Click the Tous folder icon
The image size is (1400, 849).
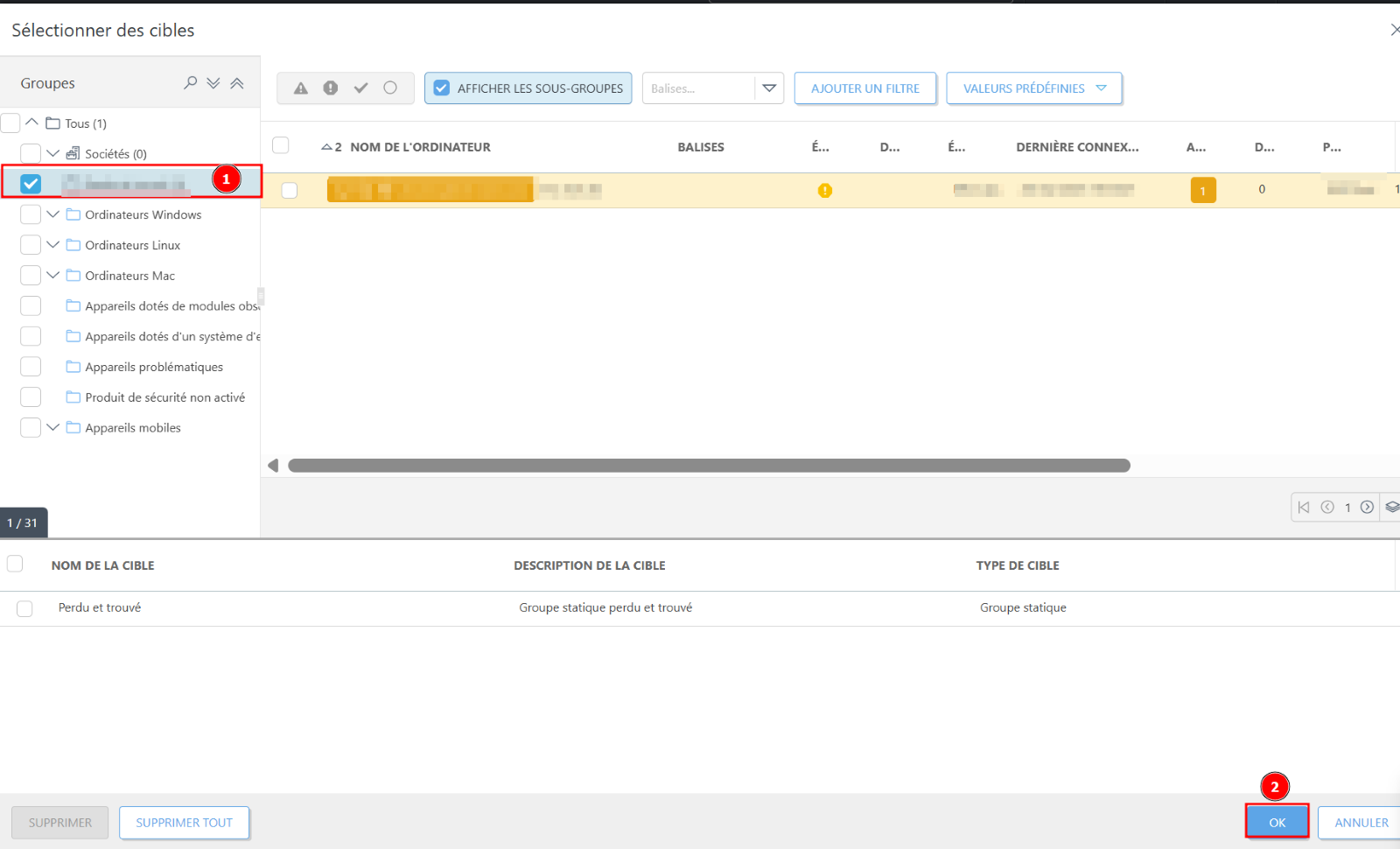(52, 123)
